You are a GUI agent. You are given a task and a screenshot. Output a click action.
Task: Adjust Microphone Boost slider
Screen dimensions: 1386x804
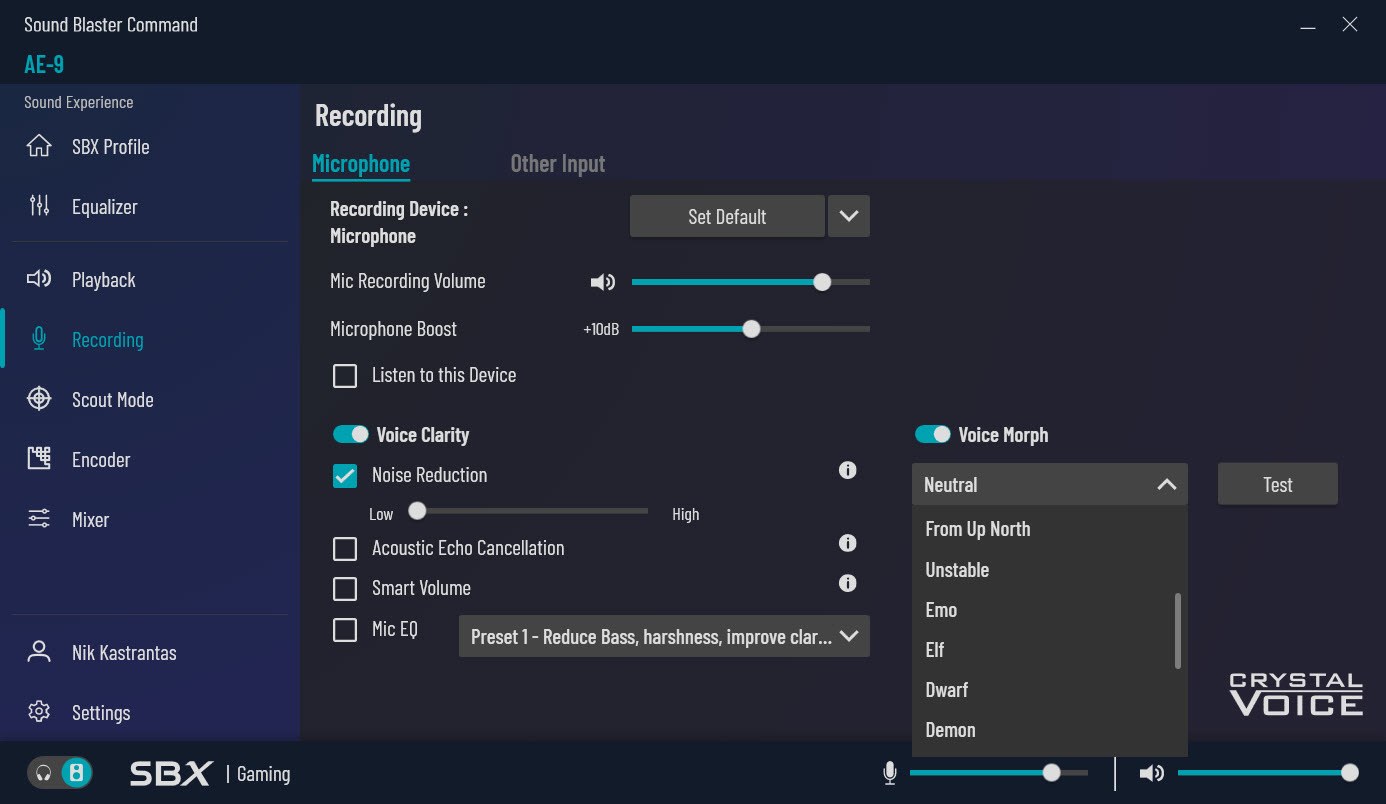click(x=751, y=329)
